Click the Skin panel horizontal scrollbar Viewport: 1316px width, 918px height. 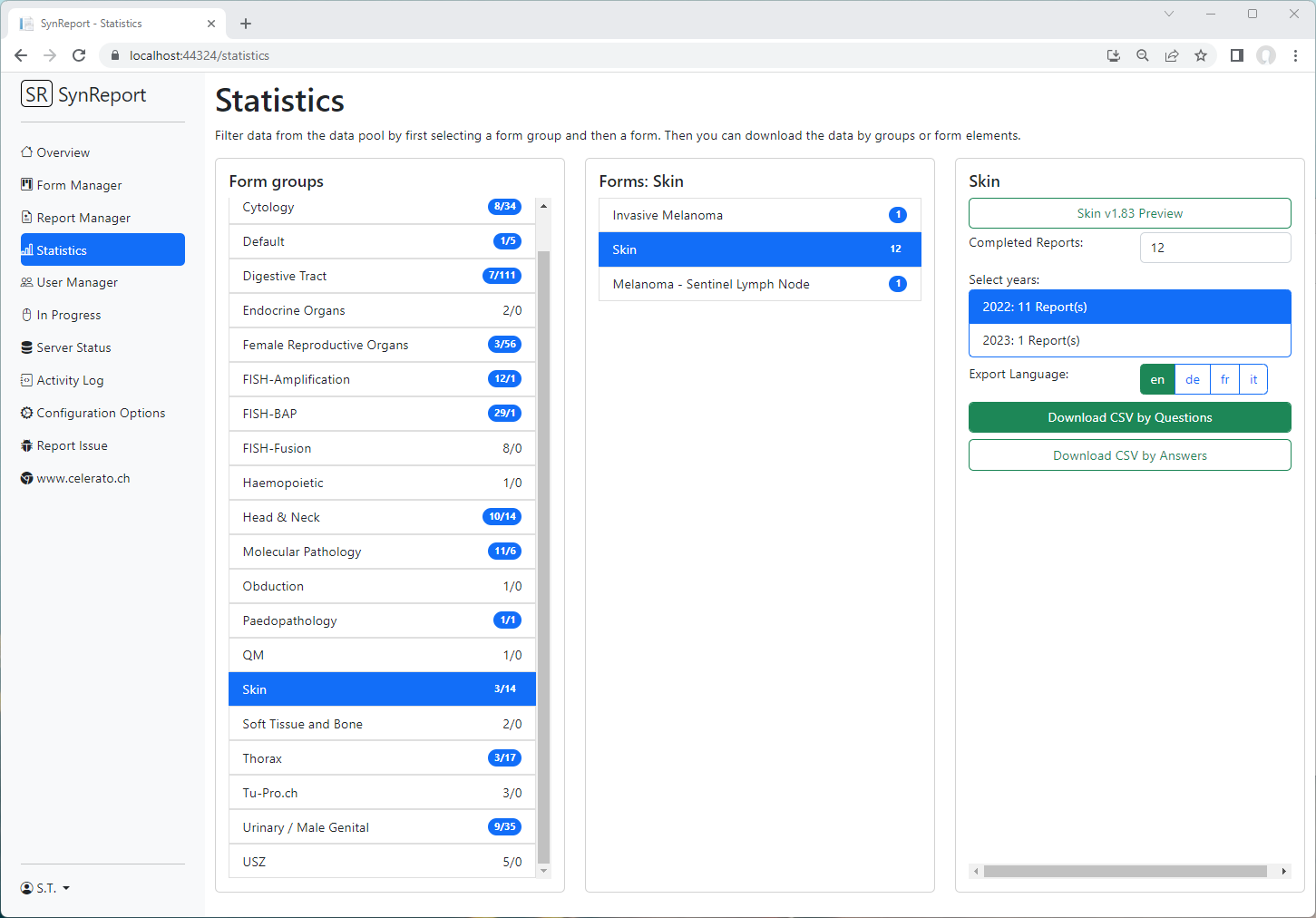pyautogui.click(x=1125, y=871)
